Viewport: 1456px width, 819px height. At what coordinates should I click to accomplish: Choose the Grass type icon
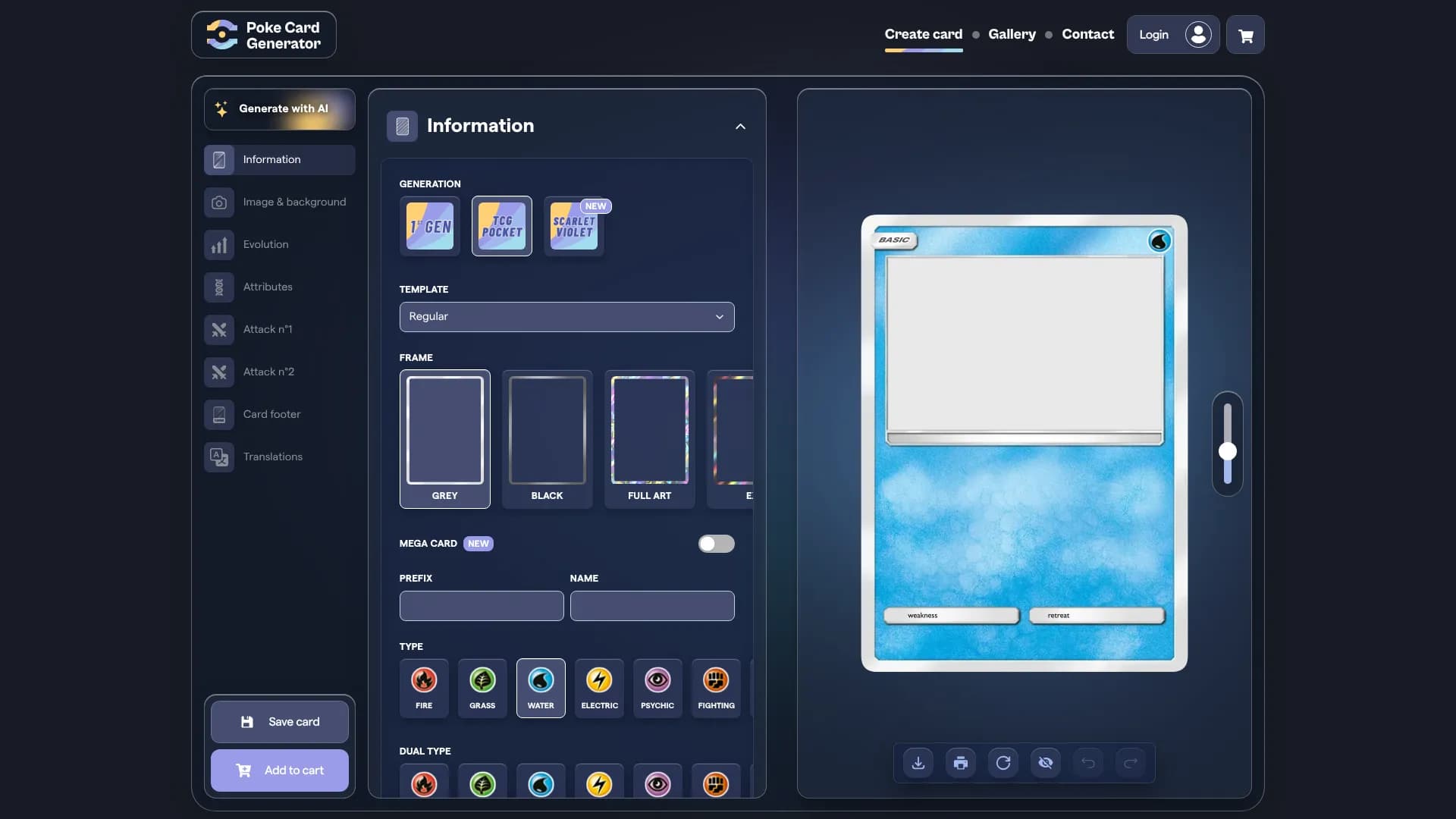click(x=482, y=687)
